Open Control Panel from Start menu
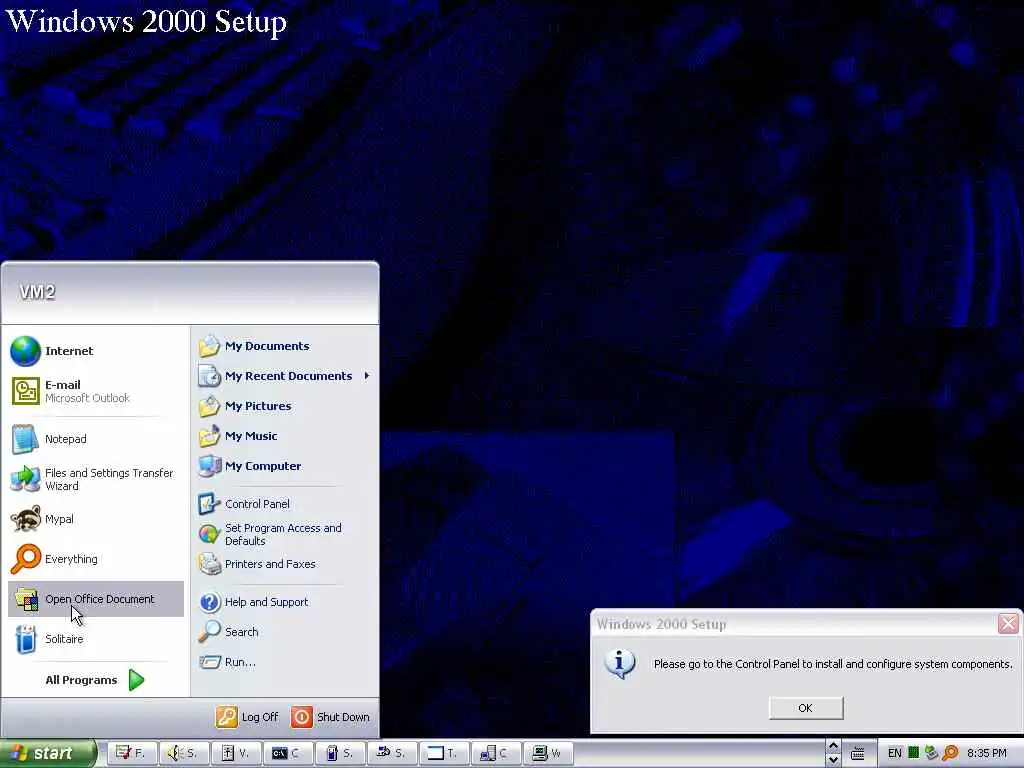 click(285, 504)
